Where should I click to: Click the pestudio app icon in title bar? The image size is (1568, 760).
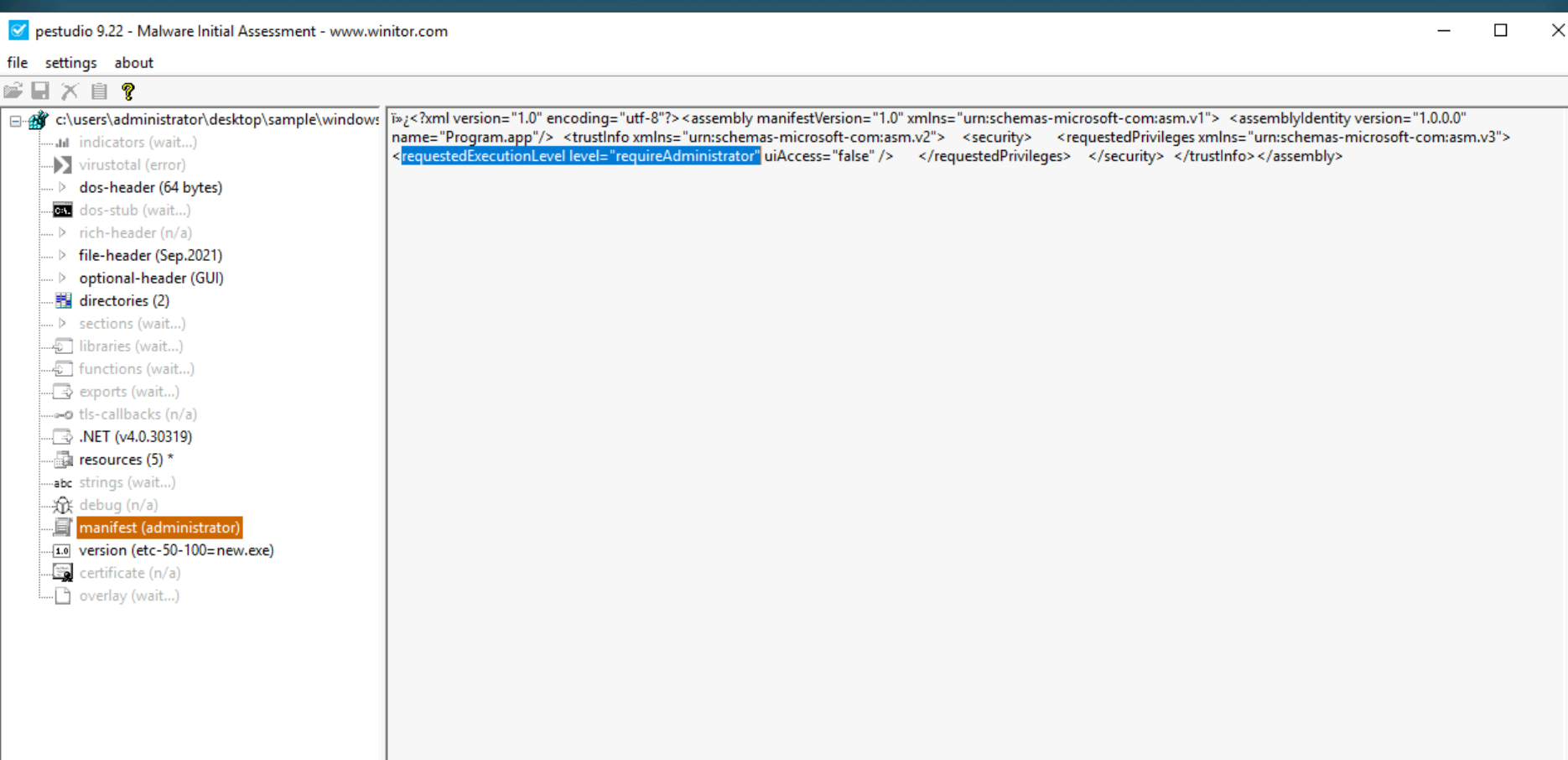pos(18,31)
